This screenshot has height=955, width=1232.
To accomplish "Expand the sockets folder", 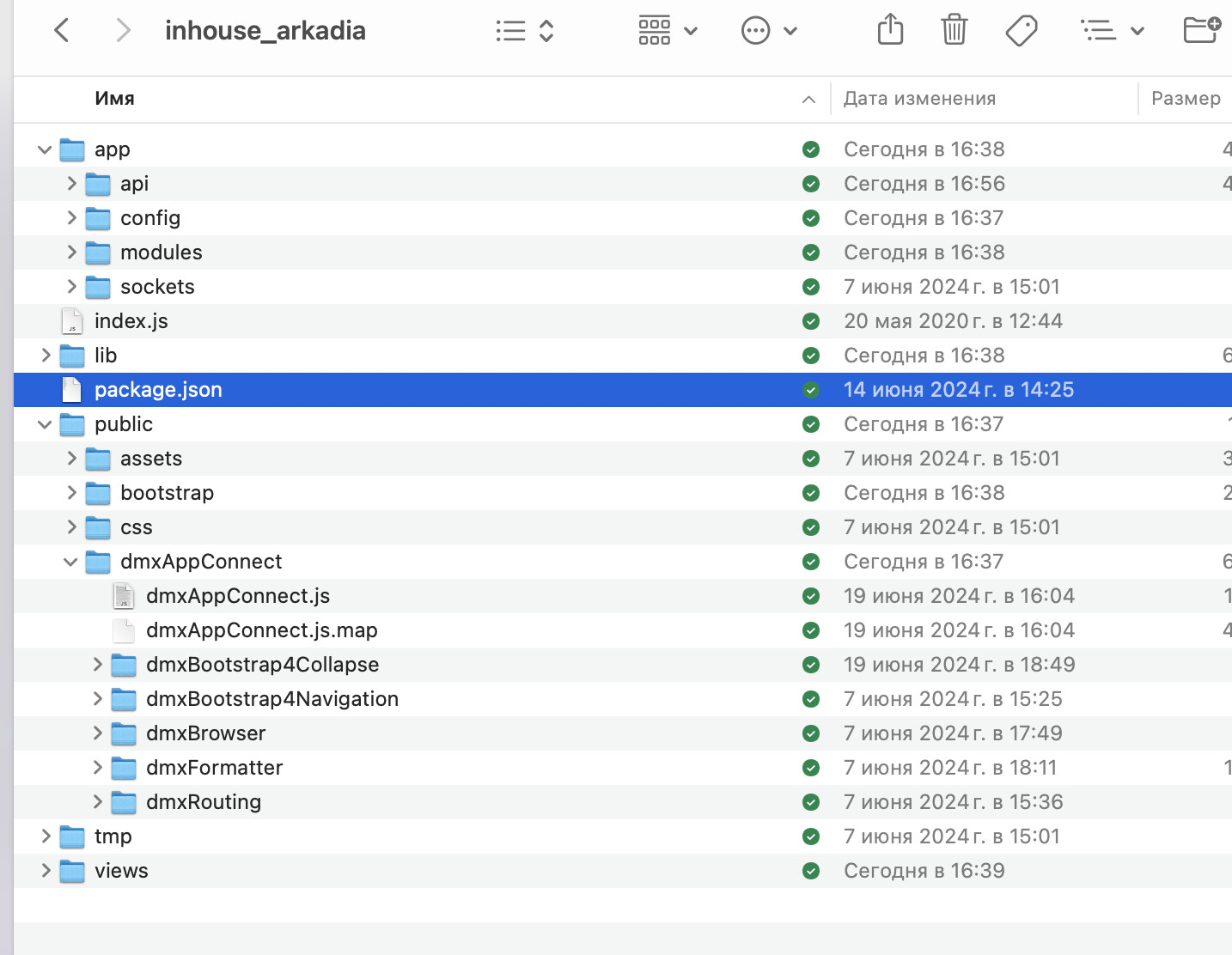I will tap(71, 287).
